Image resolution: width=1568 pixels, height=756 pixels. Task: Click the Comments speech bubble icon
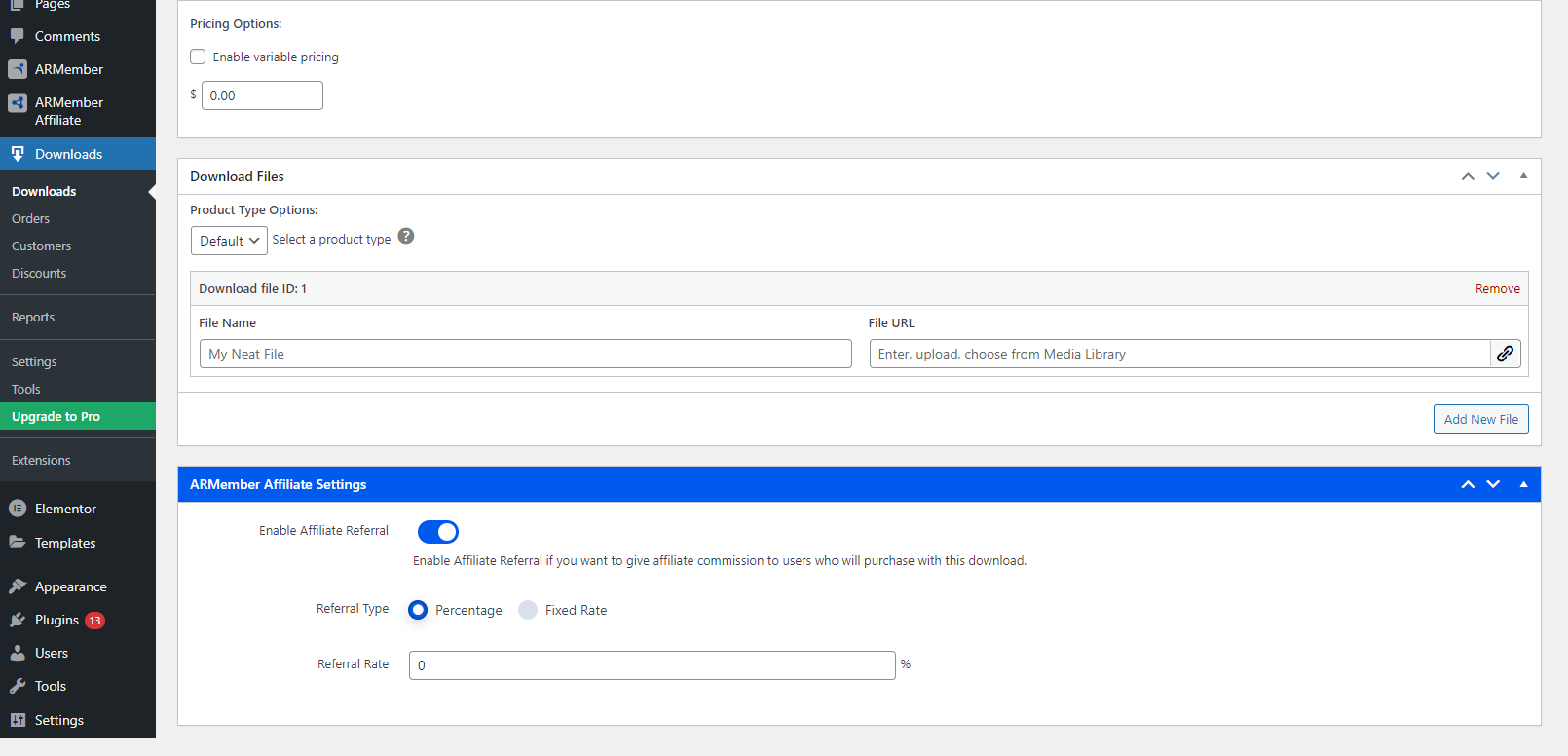(18, 36)
